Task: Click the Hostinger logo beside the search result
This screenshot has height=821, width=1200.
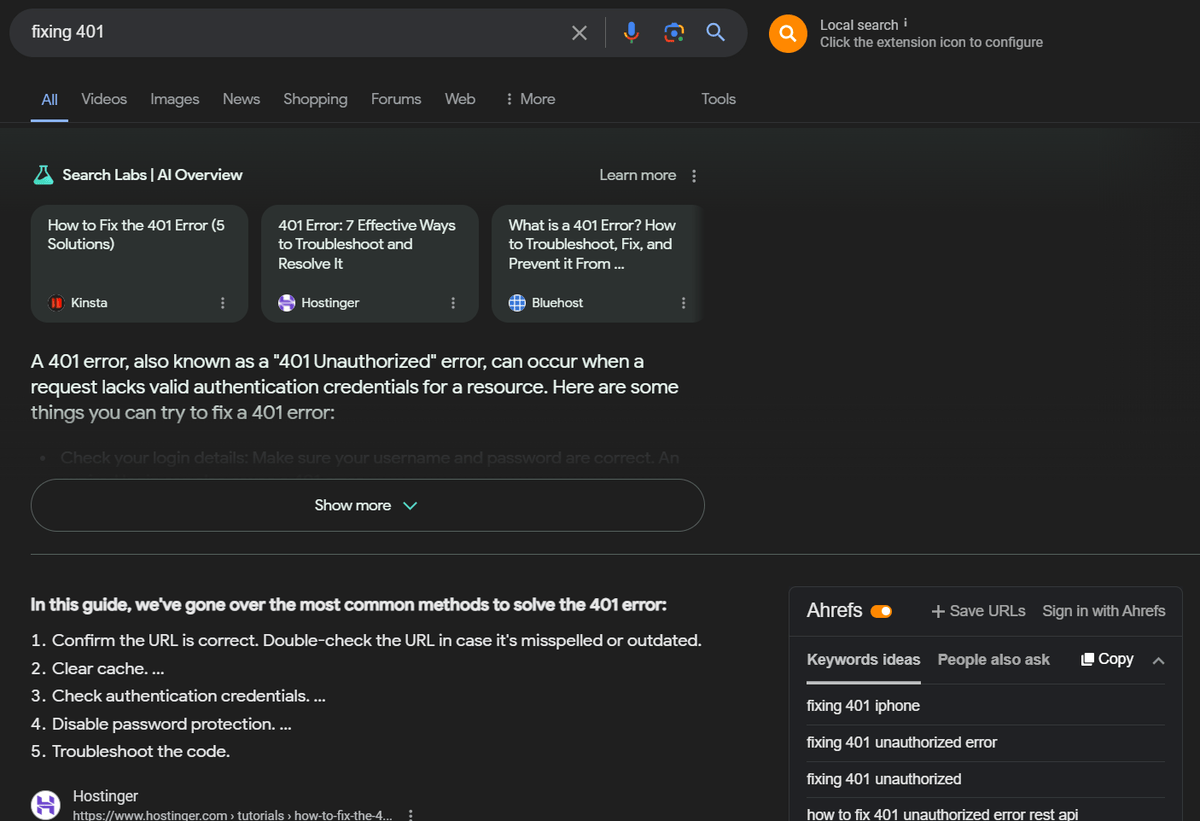Action: click(46, 805)
